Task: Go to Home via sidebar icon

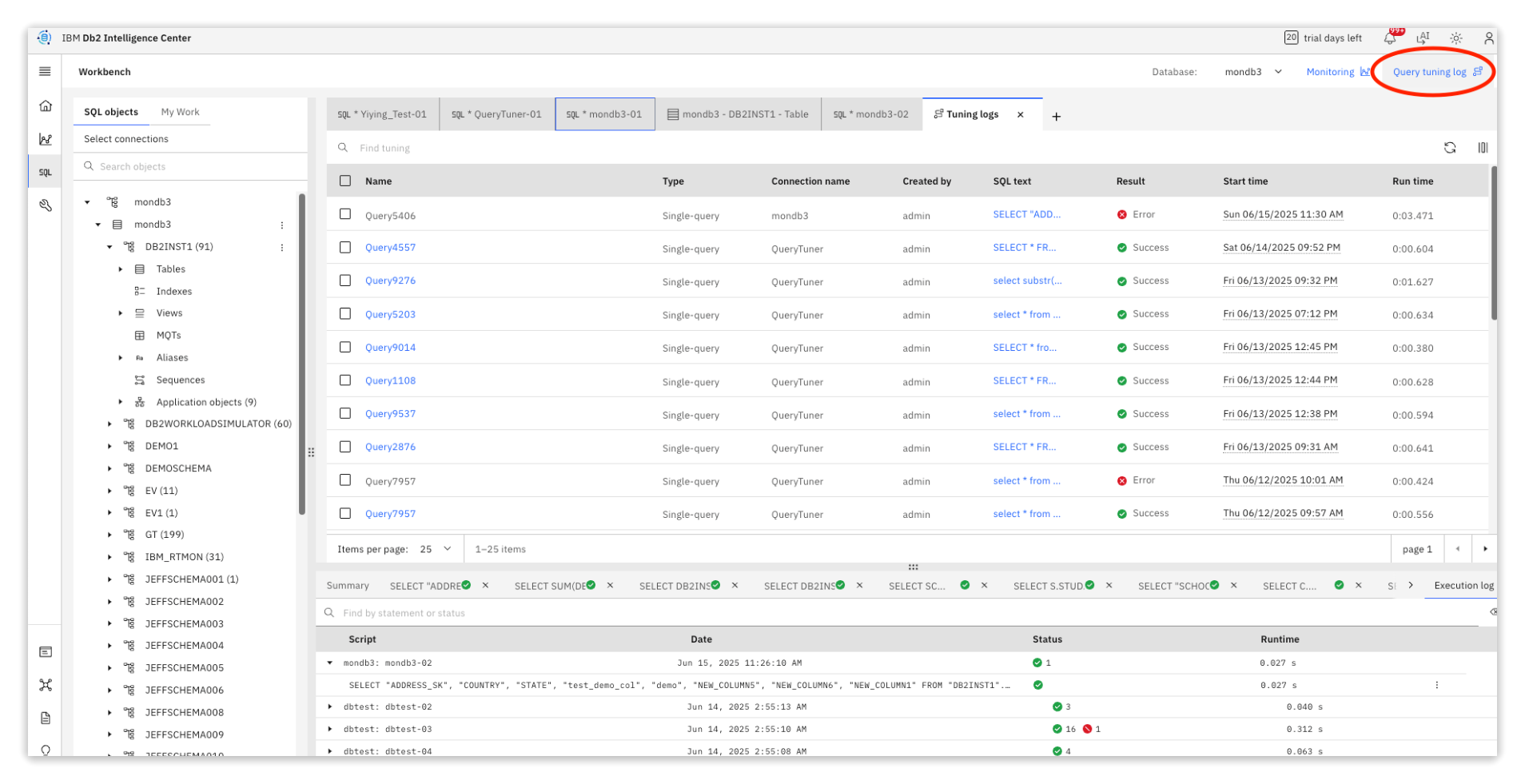Action: (x=46, y=105)
